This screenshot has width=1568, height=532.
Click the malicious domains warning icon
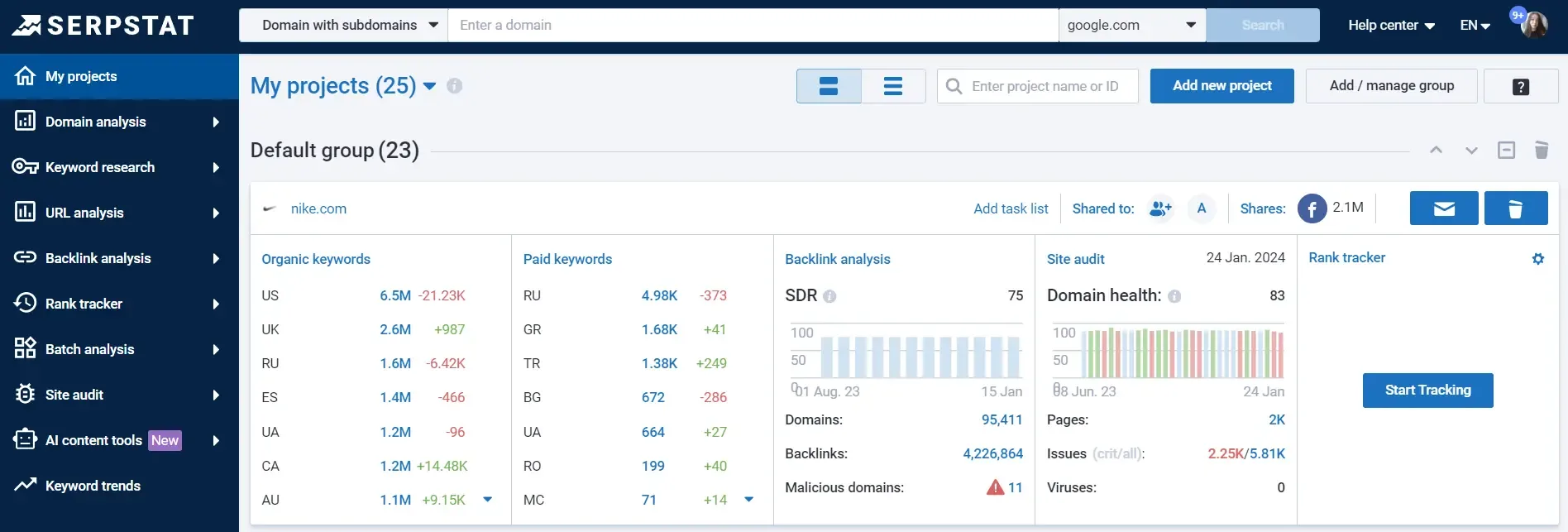pyautogui.click(x=995, y=487)
